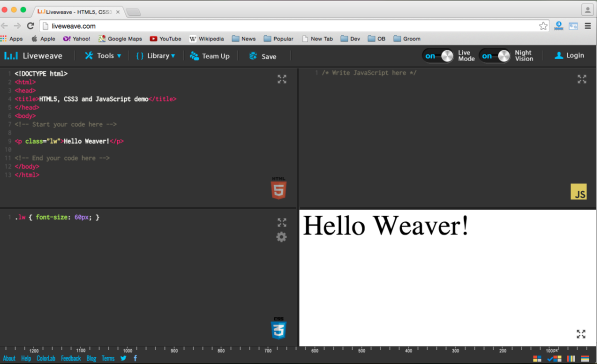This screenshot has height=364, width=597.
Task: Expand the preview pane to fullscreen
Action: coord(581,334)
